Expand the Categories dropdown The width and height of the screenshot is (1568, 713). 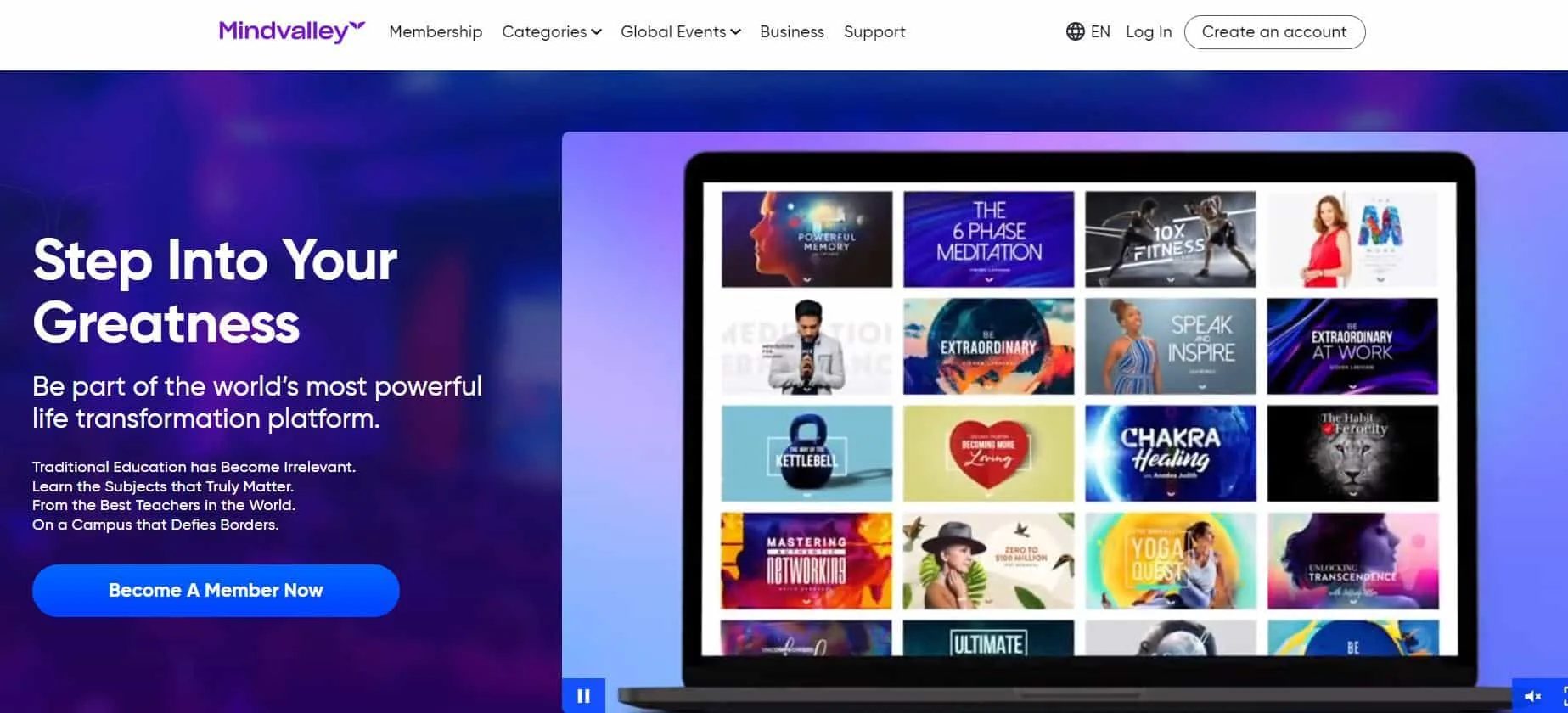pos(552,32)
